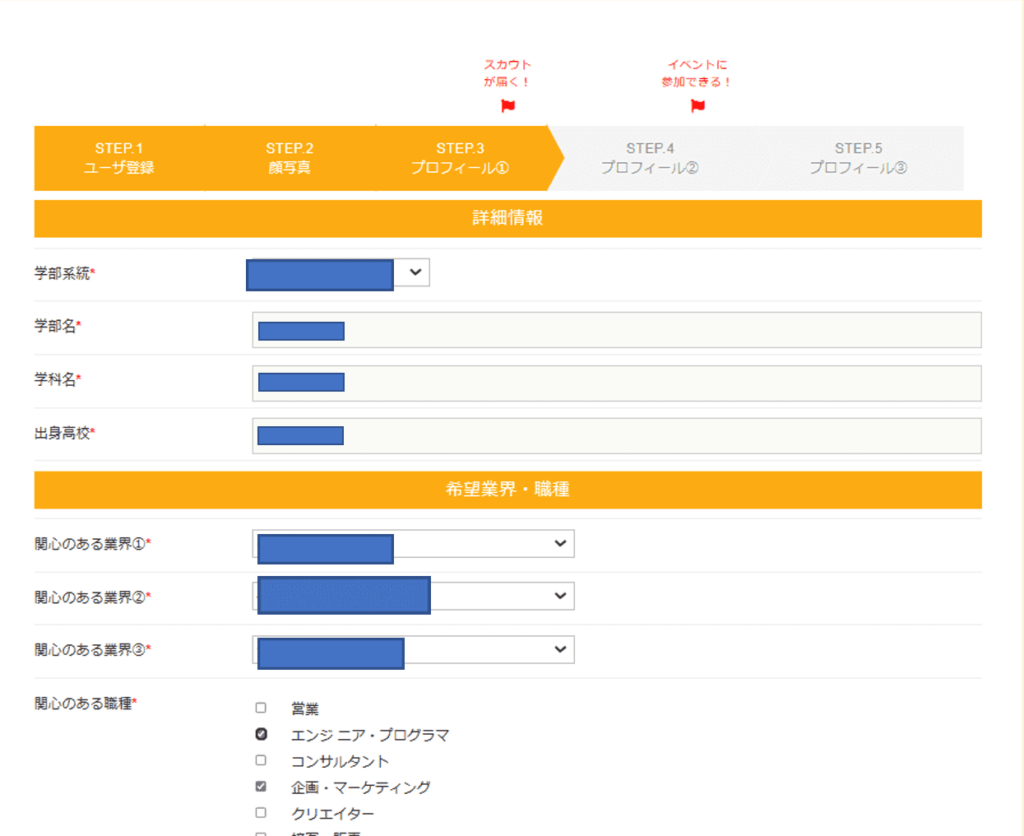
Task: Open the STEP.4 プロフィール② step
Action: 650,158
